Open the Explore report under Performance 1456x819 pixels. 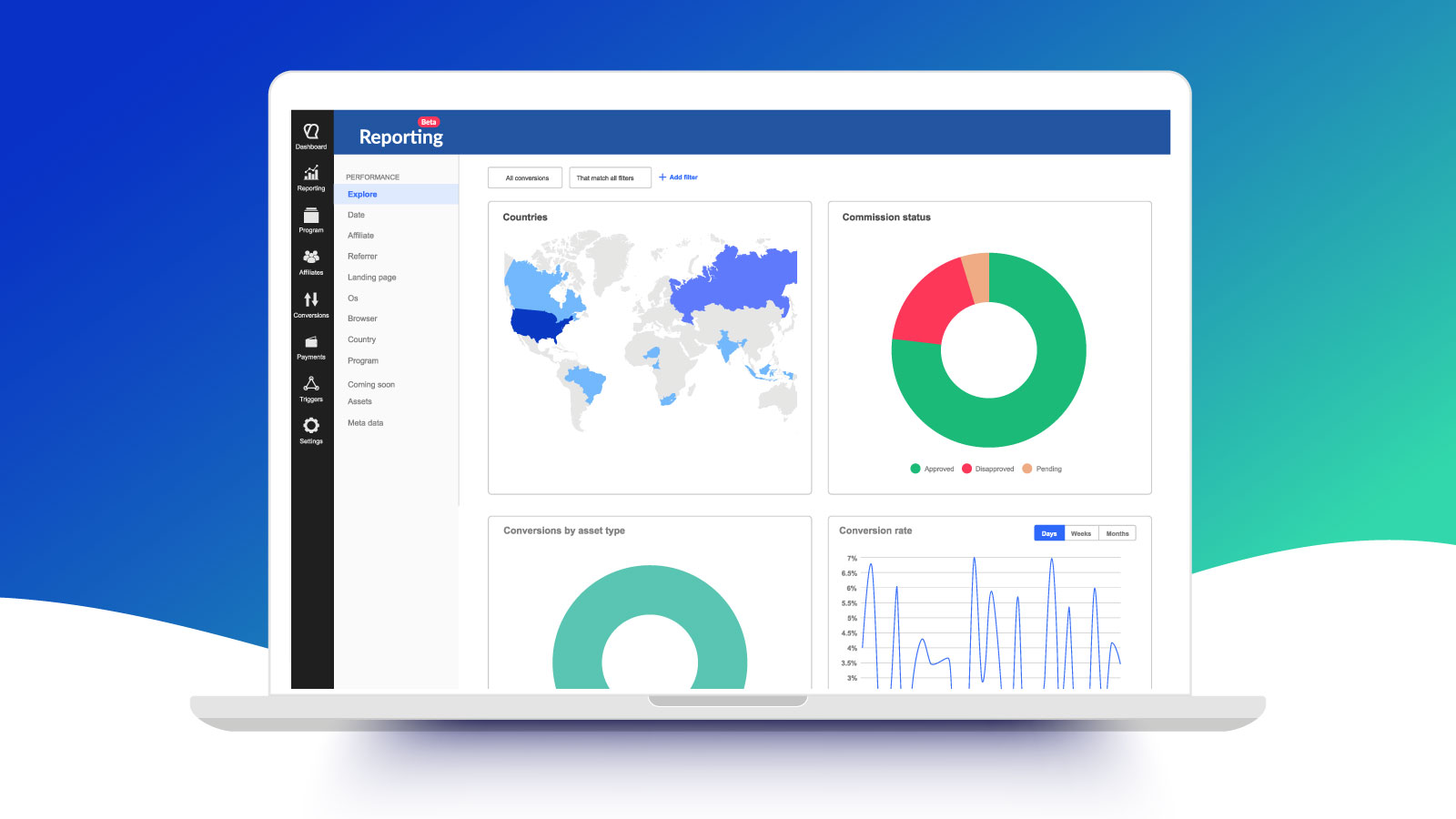[362, 194]
